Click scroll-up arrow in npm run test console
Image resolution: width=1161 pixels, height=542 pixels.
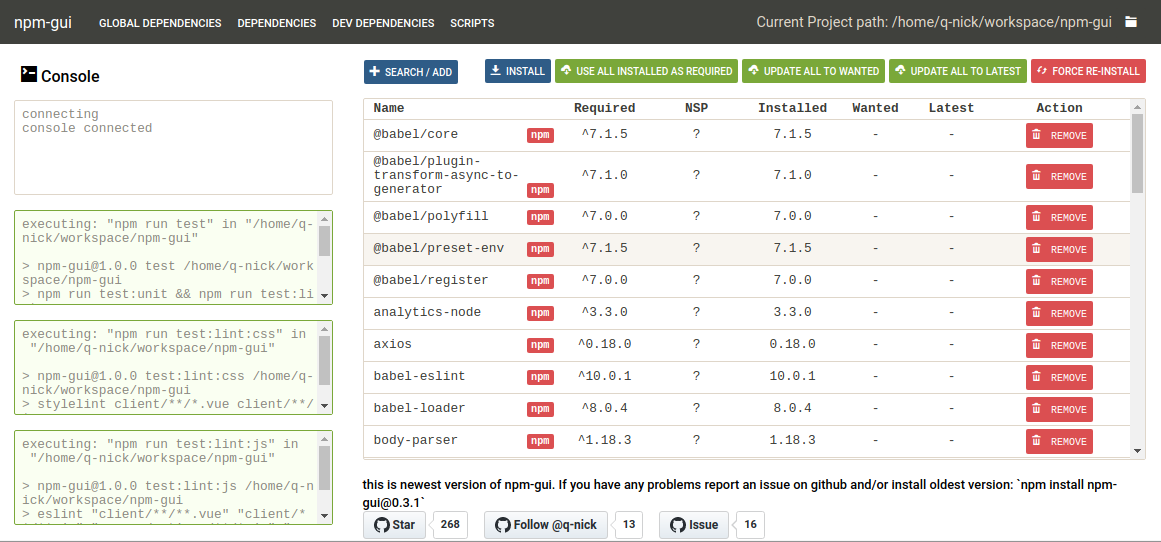coord(324,219)
